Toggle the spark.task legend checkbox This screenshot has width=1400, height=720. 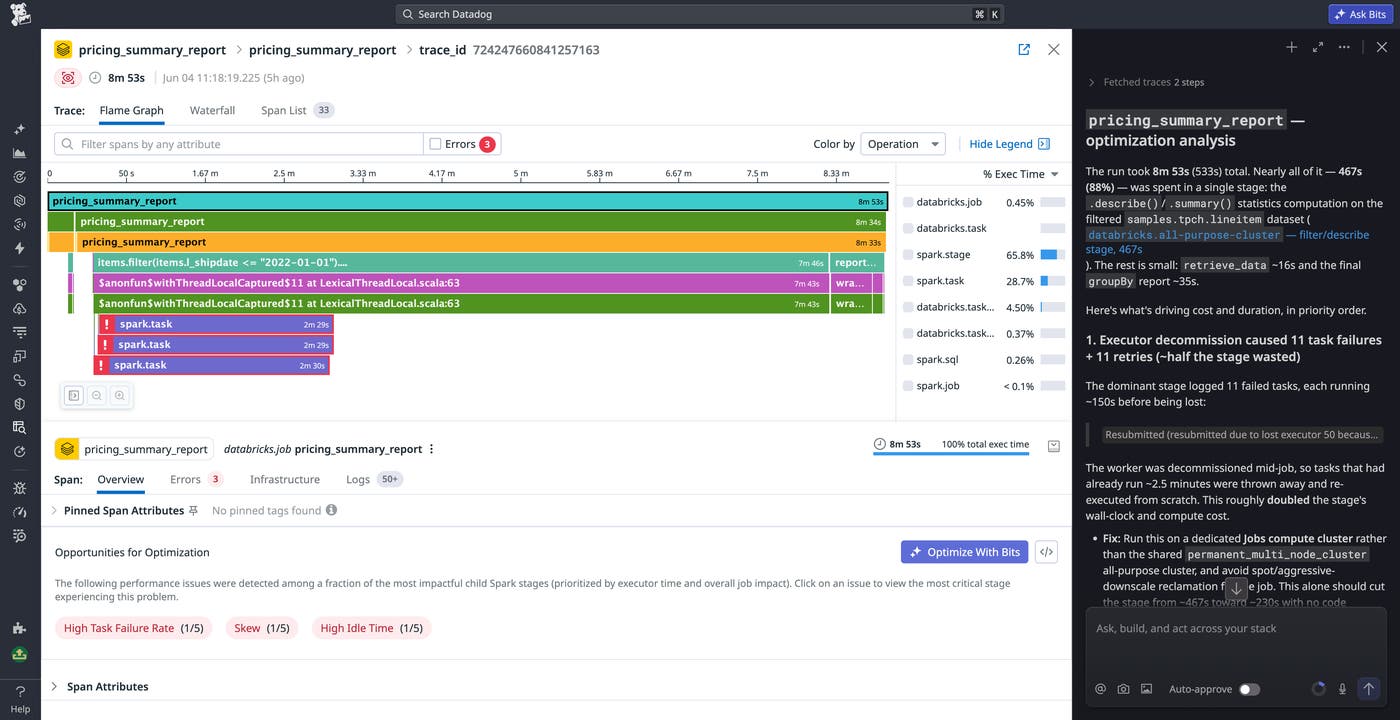(908, 281)
